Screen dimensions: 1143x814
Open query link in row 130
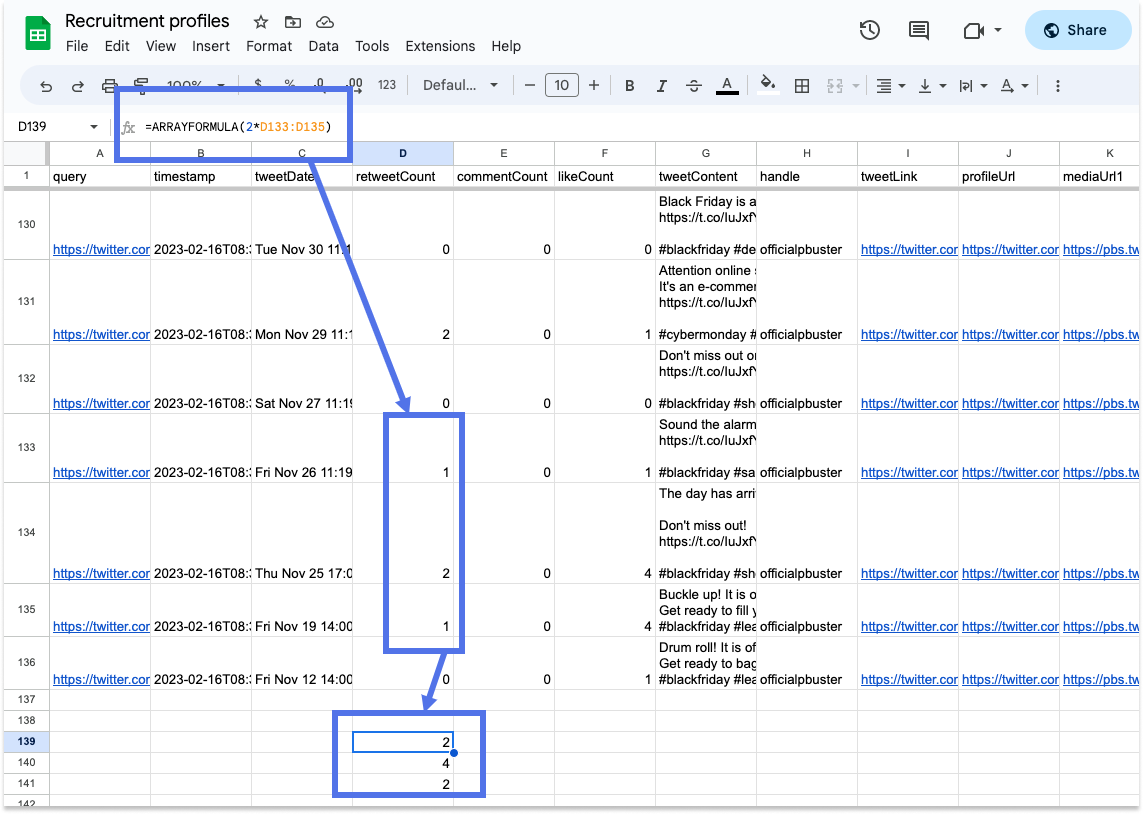101,249
